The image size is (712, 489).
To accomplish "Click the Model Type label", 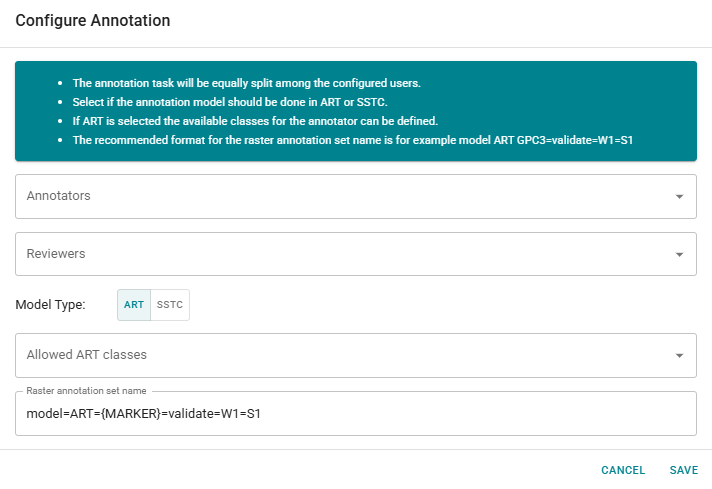I will [x=50, y=305].
